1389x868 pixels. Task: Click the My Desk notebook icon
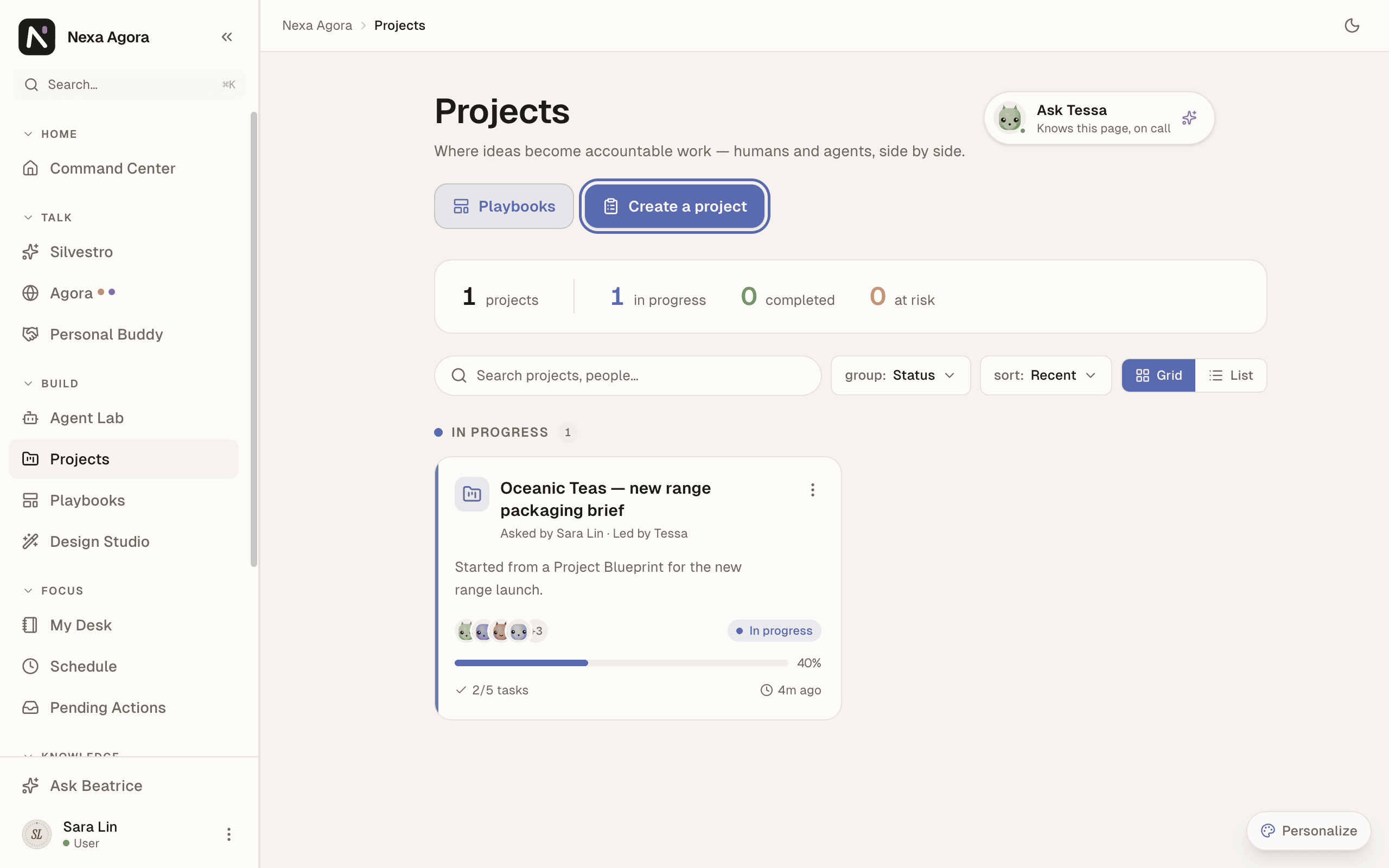point(30,625)
